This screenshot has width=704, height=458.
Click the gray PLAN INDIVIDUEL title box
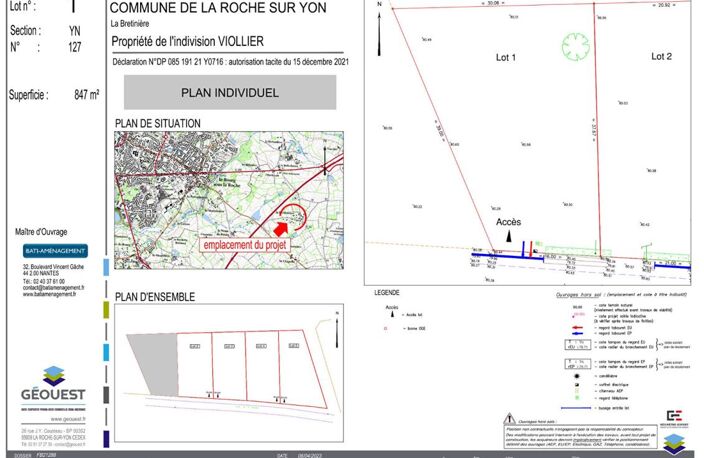(x=230, y=92)
